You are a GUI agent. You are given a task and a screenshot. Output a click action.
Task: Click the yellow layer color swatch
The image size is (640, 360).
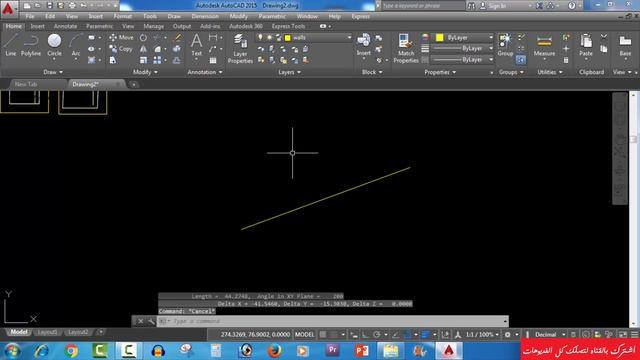pyautogui.click(x=287, y=38)
